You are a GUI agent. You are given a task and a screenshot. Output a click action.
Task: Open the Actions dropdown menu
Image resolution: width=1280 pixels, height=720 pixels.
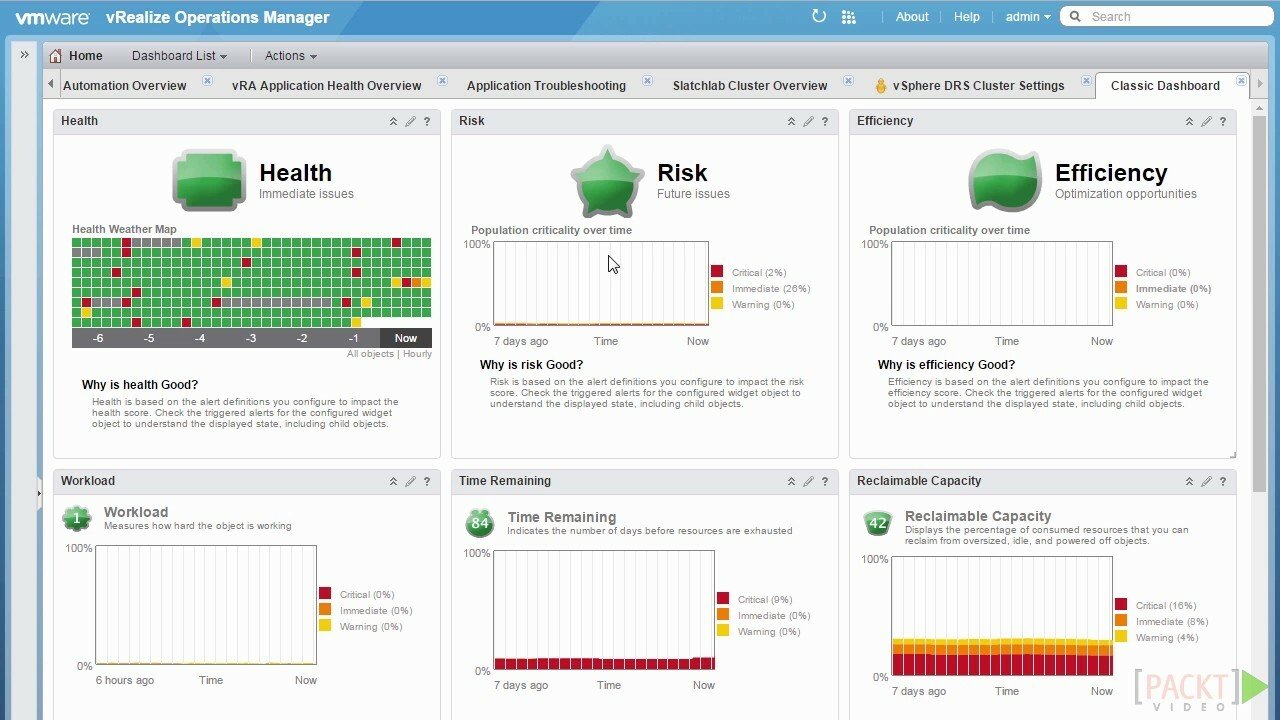(x=290, y=56)
